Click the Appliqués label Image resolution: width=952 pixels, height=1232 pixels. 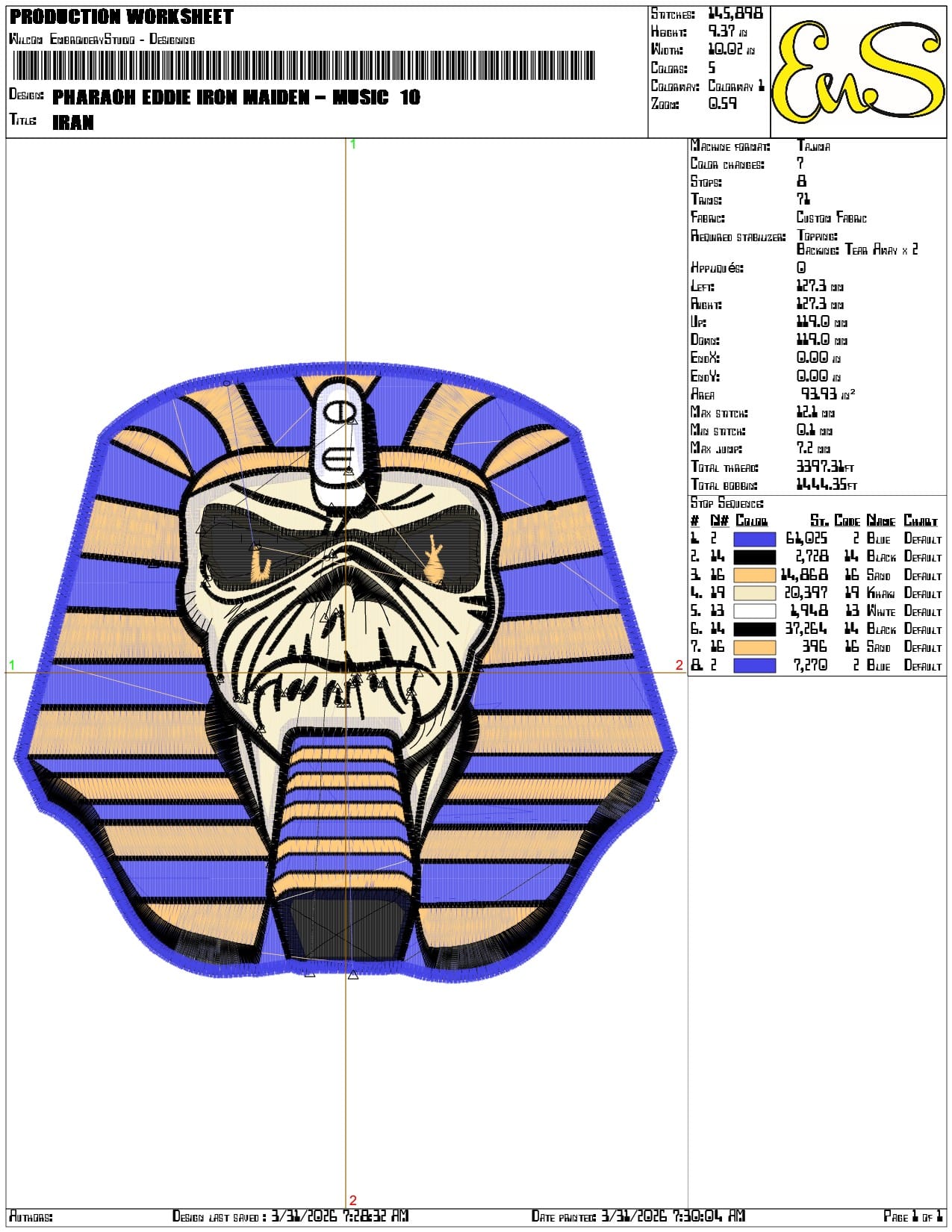coord(717,268)
